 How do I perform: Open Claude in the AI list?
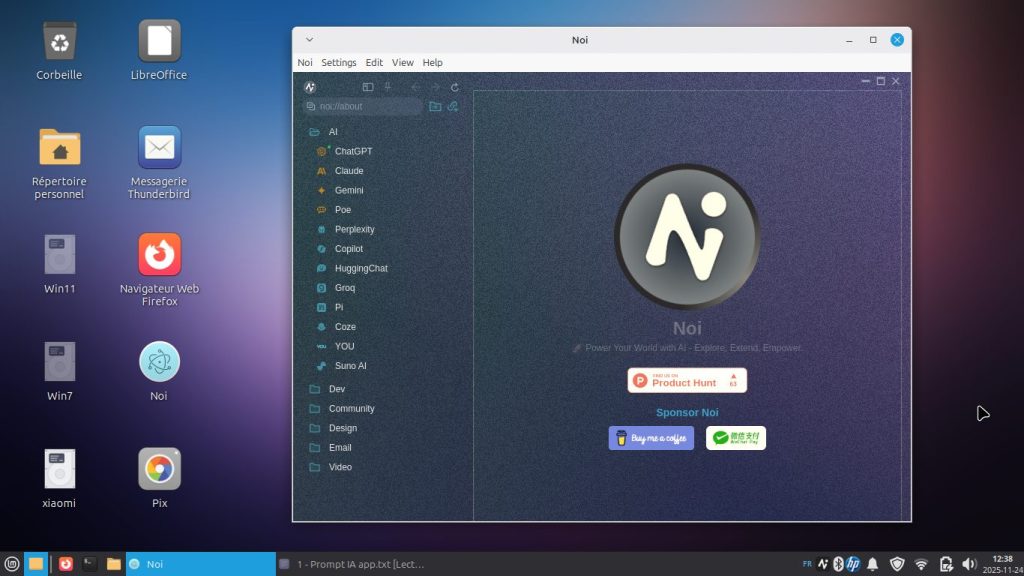pos(349,171)
